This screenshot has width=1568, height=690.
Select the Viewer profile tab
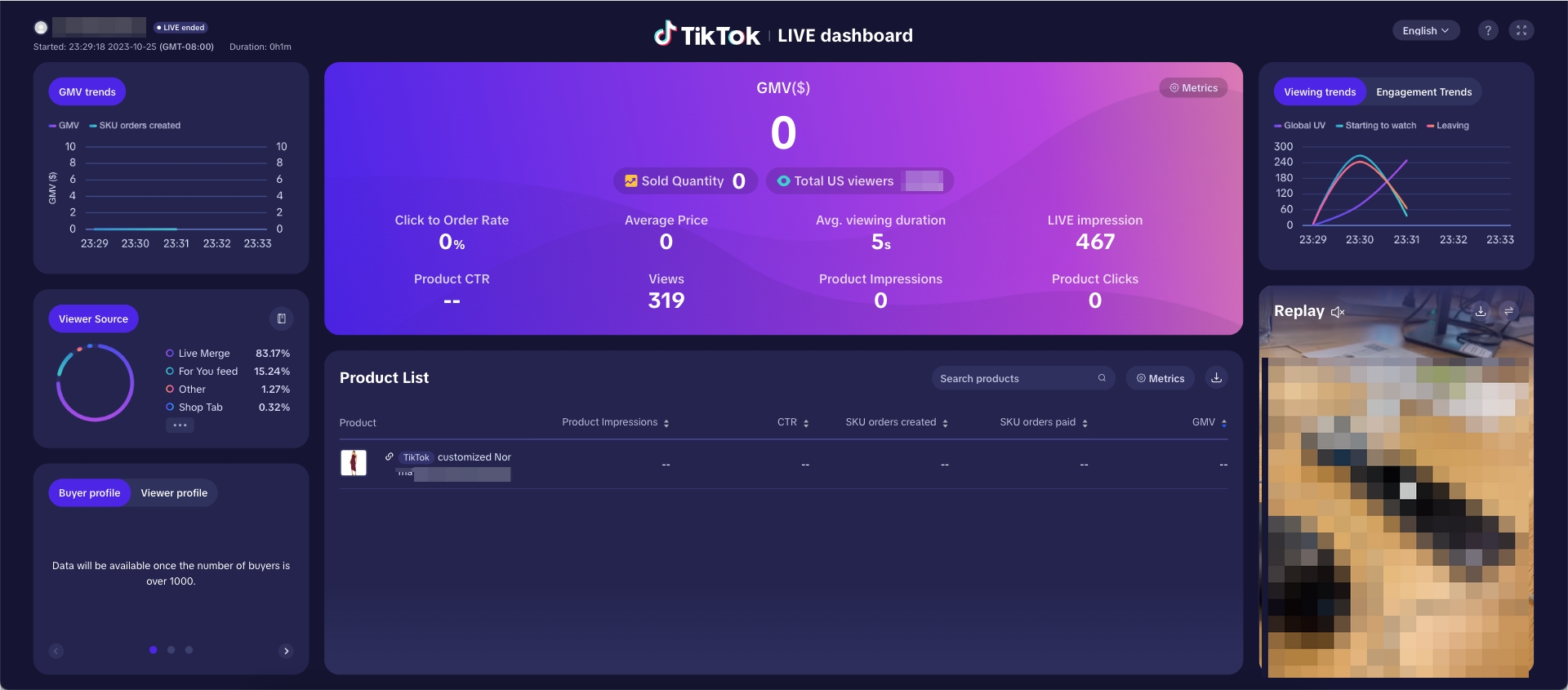click(x=174, y=493)
